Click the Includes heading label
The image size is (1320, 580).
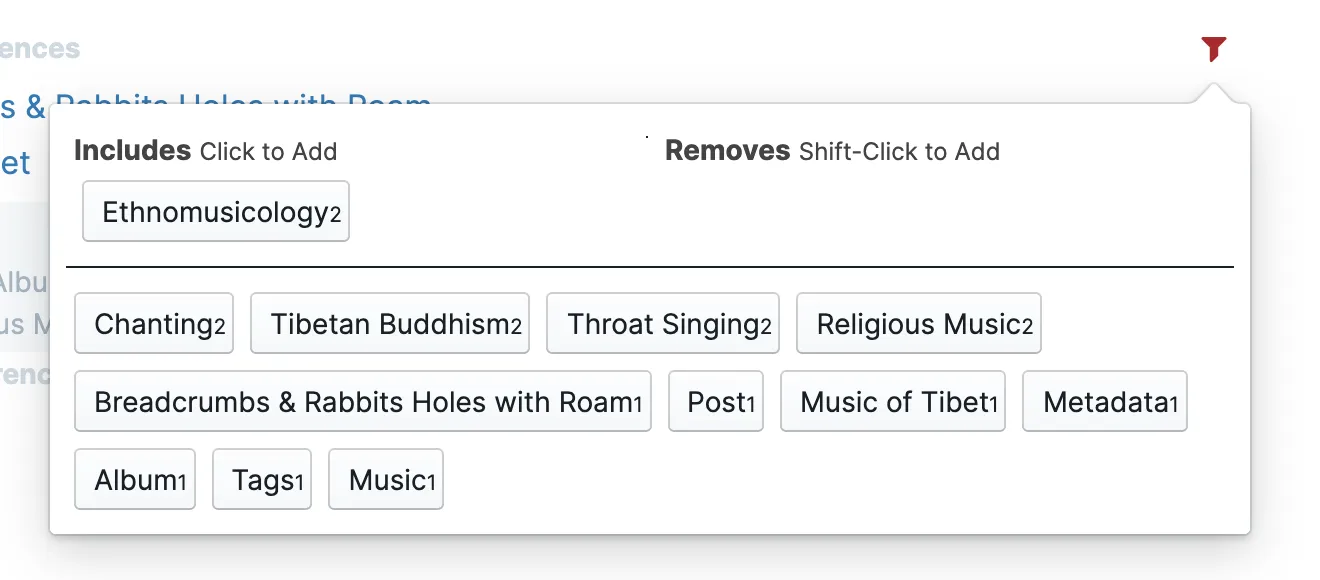pos(132,151)
